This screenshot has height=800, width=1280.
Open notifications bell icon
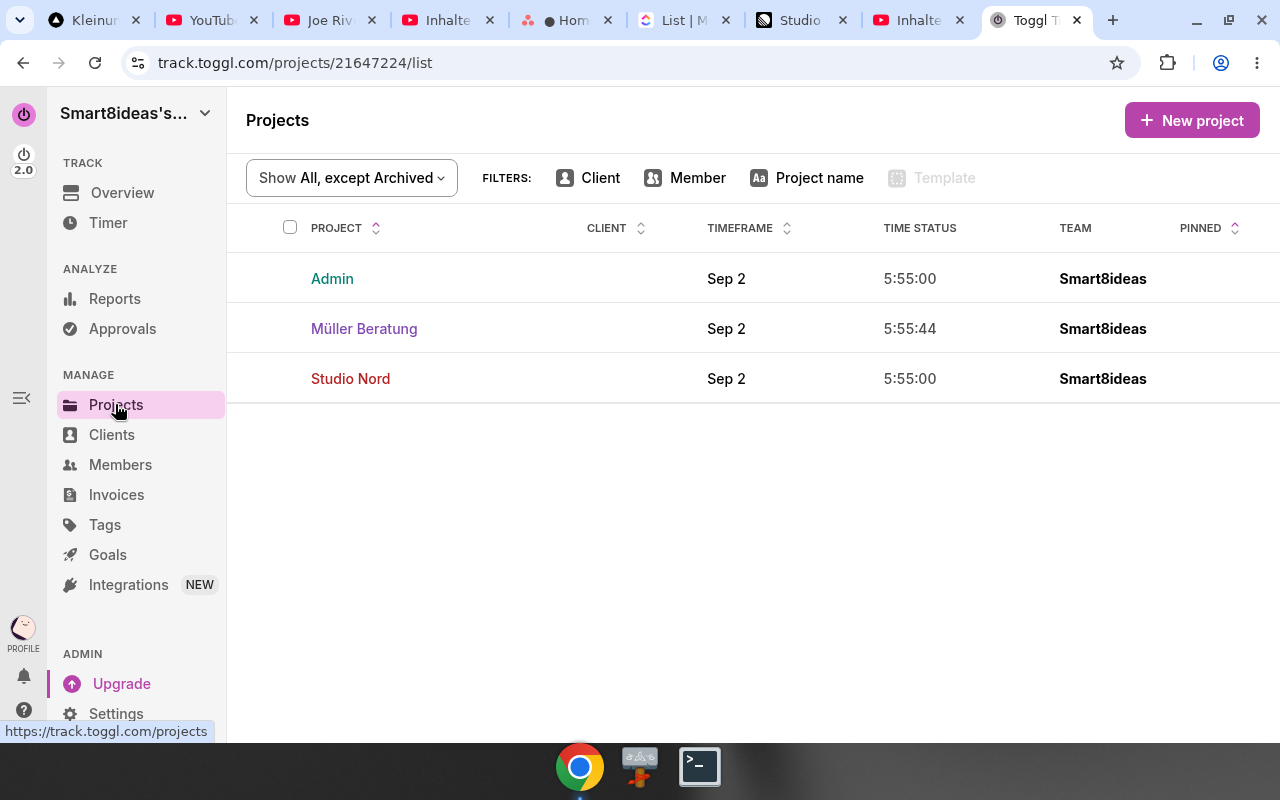click(24, 676)
